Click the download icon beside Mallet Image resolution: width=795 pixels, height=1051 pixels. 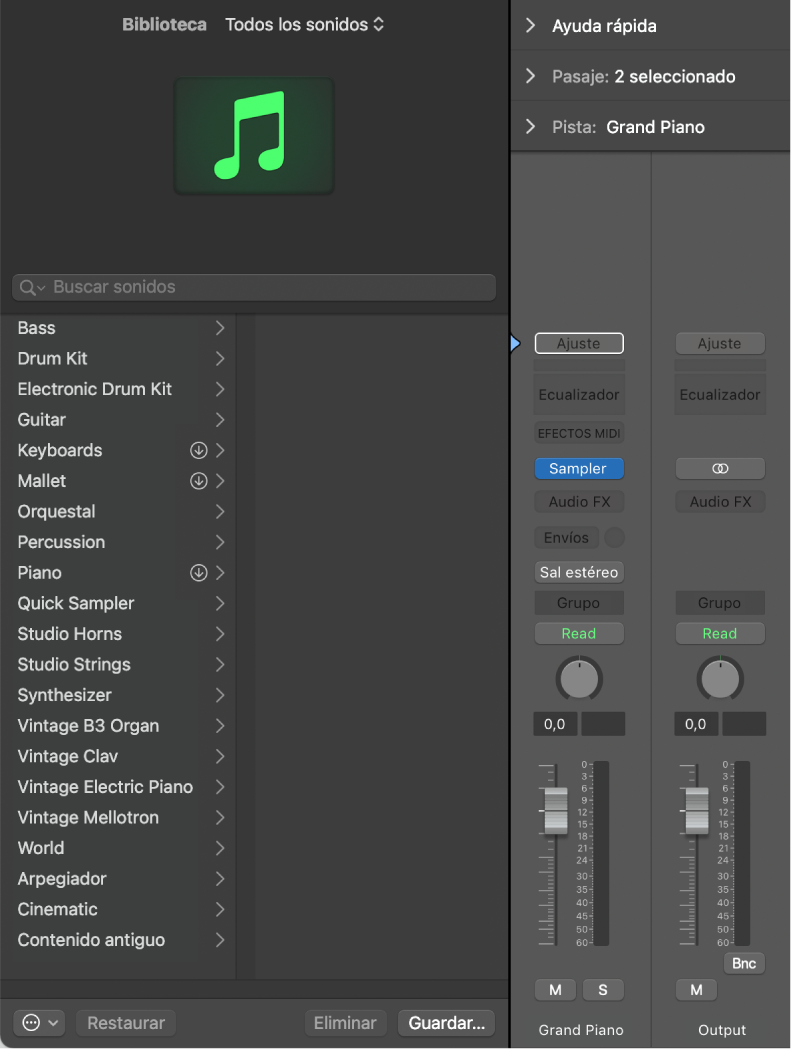tap(198, 481)
